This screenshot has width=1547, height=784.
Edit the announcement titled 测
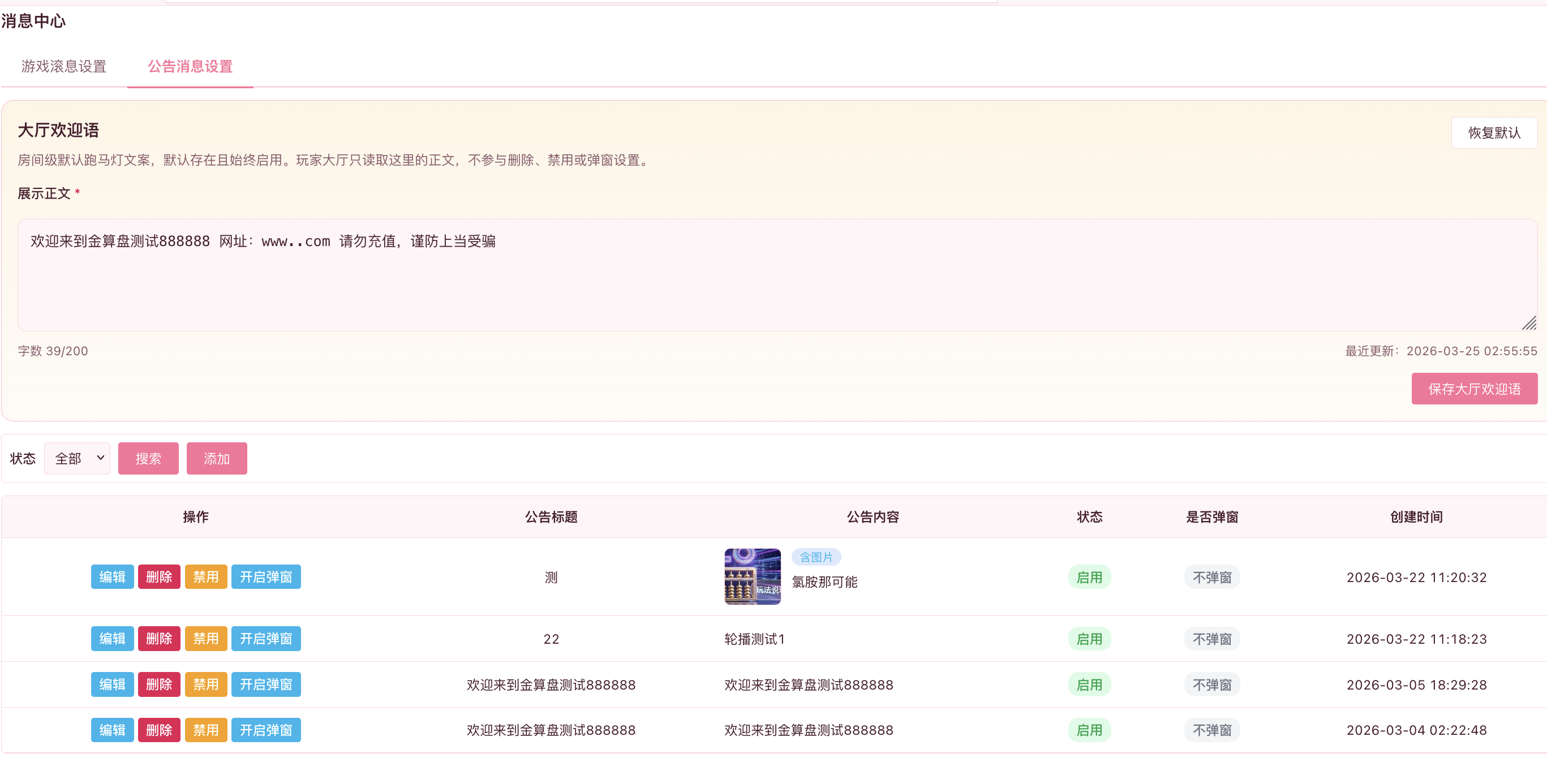point(112,577)
